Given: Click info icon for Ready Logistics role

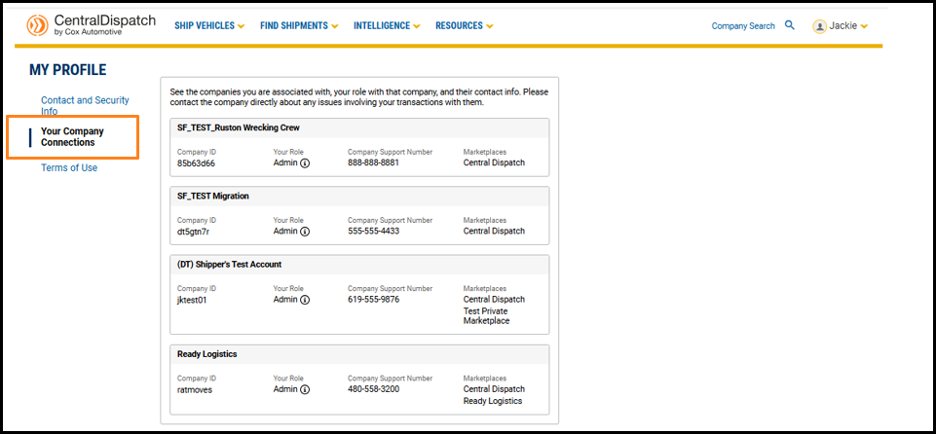Looking at the screenshot, I should [x=305, y=390].
